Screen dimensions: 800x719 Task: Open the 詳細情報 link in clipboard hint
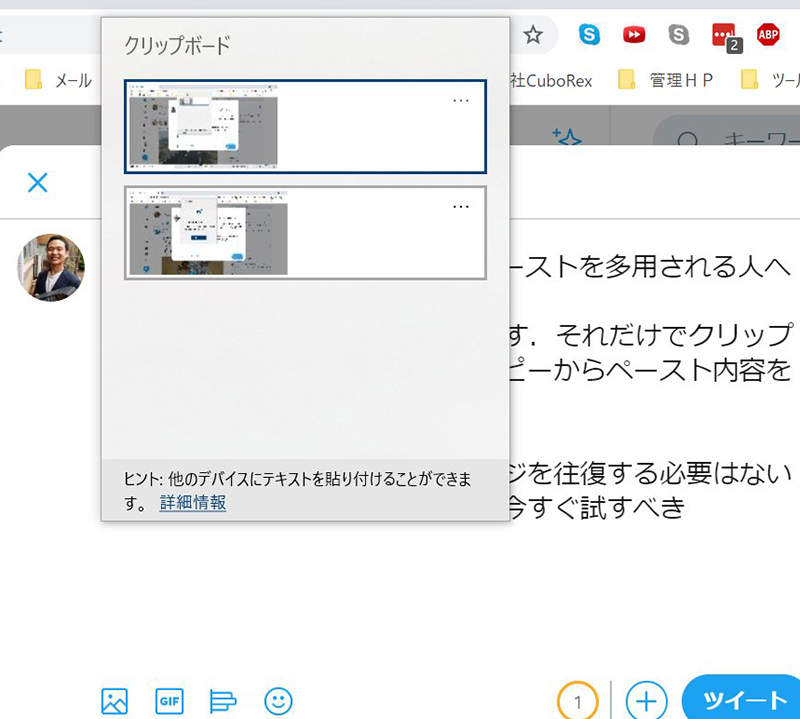point(193,503)
